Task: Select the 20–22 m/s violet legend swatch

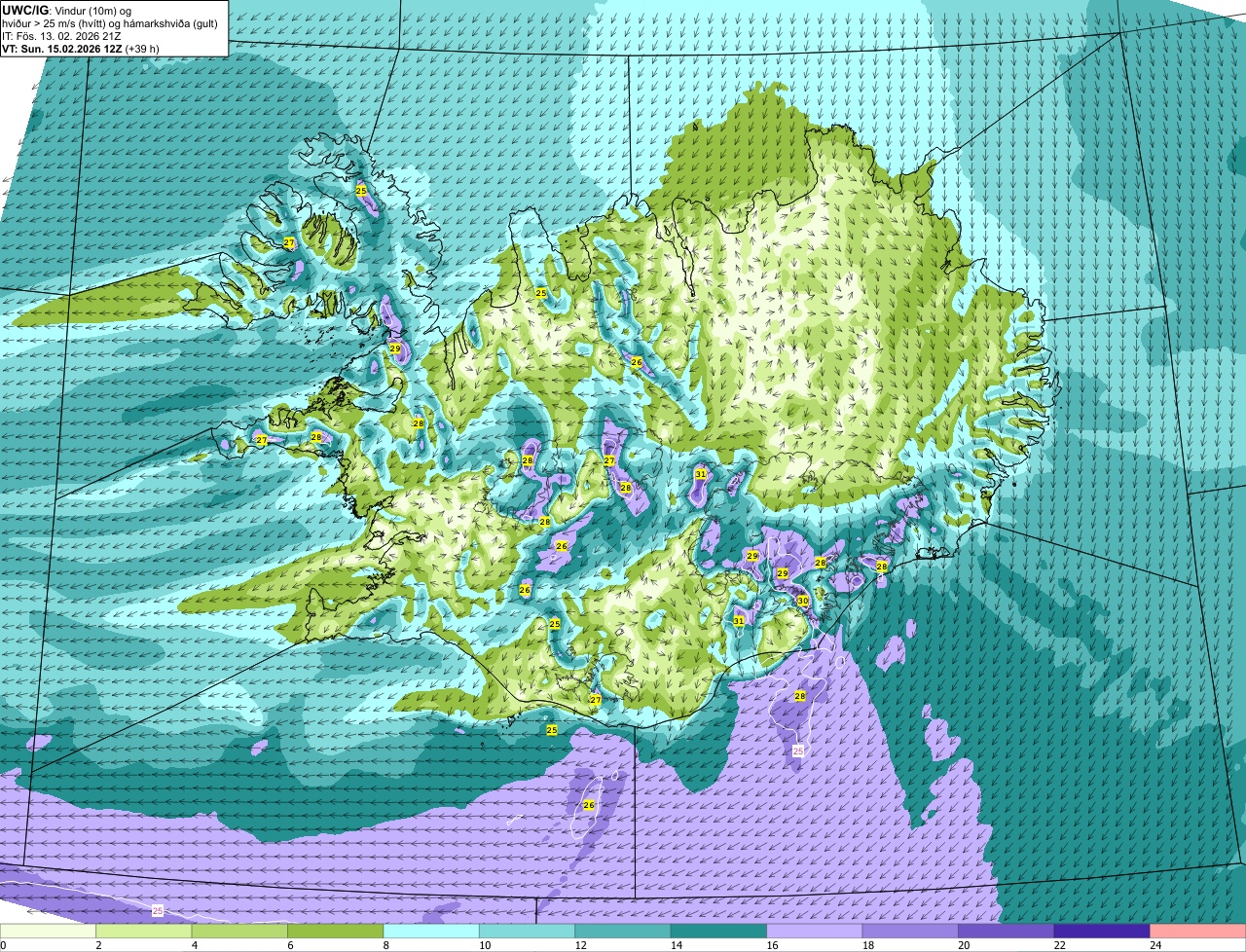Action: point(1006,931)
